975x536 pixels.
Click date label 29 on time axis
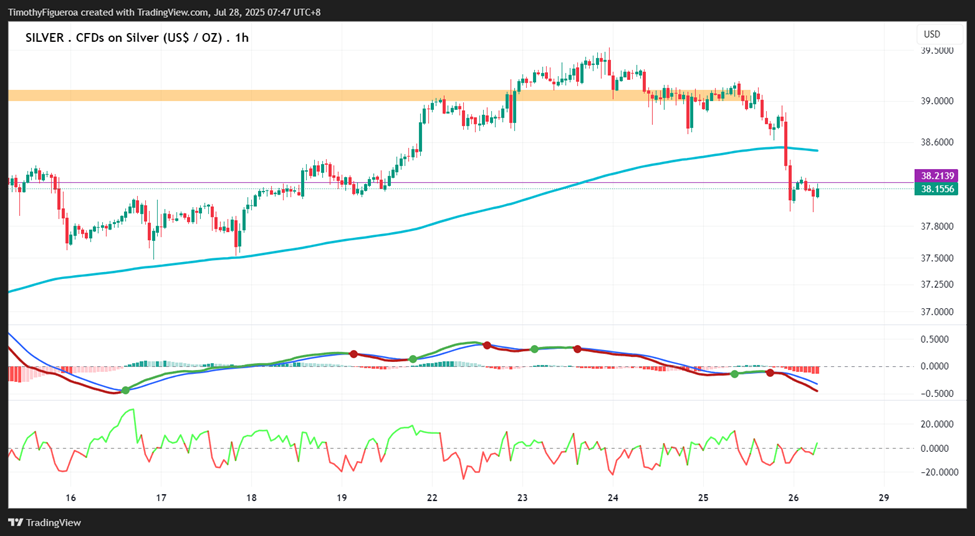point(884,497)
